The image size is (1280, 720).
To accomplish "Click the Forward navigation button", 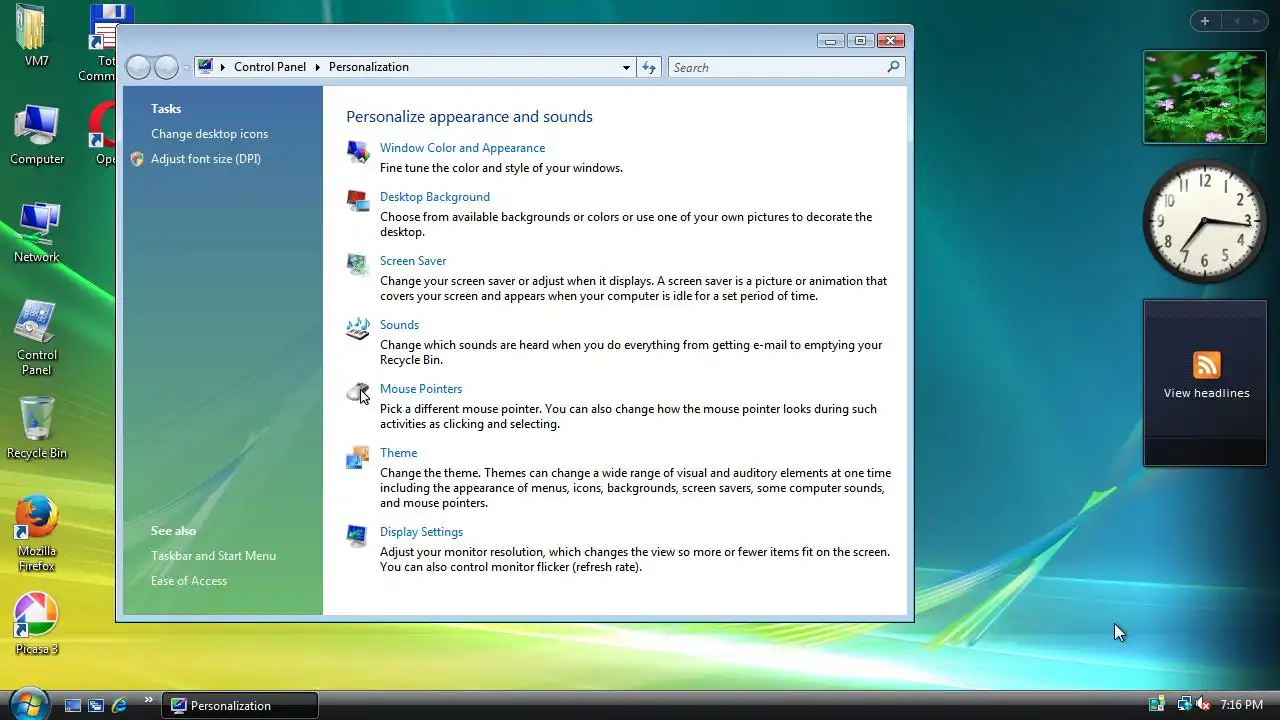I will (166, 67).
